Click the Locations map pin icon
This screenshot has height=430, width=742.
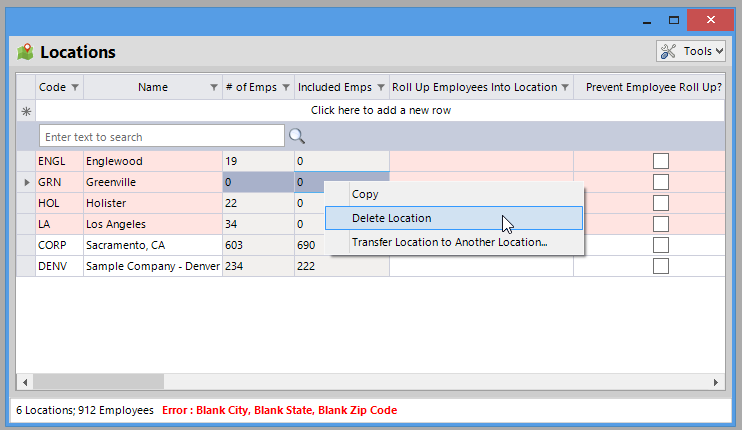26,52
